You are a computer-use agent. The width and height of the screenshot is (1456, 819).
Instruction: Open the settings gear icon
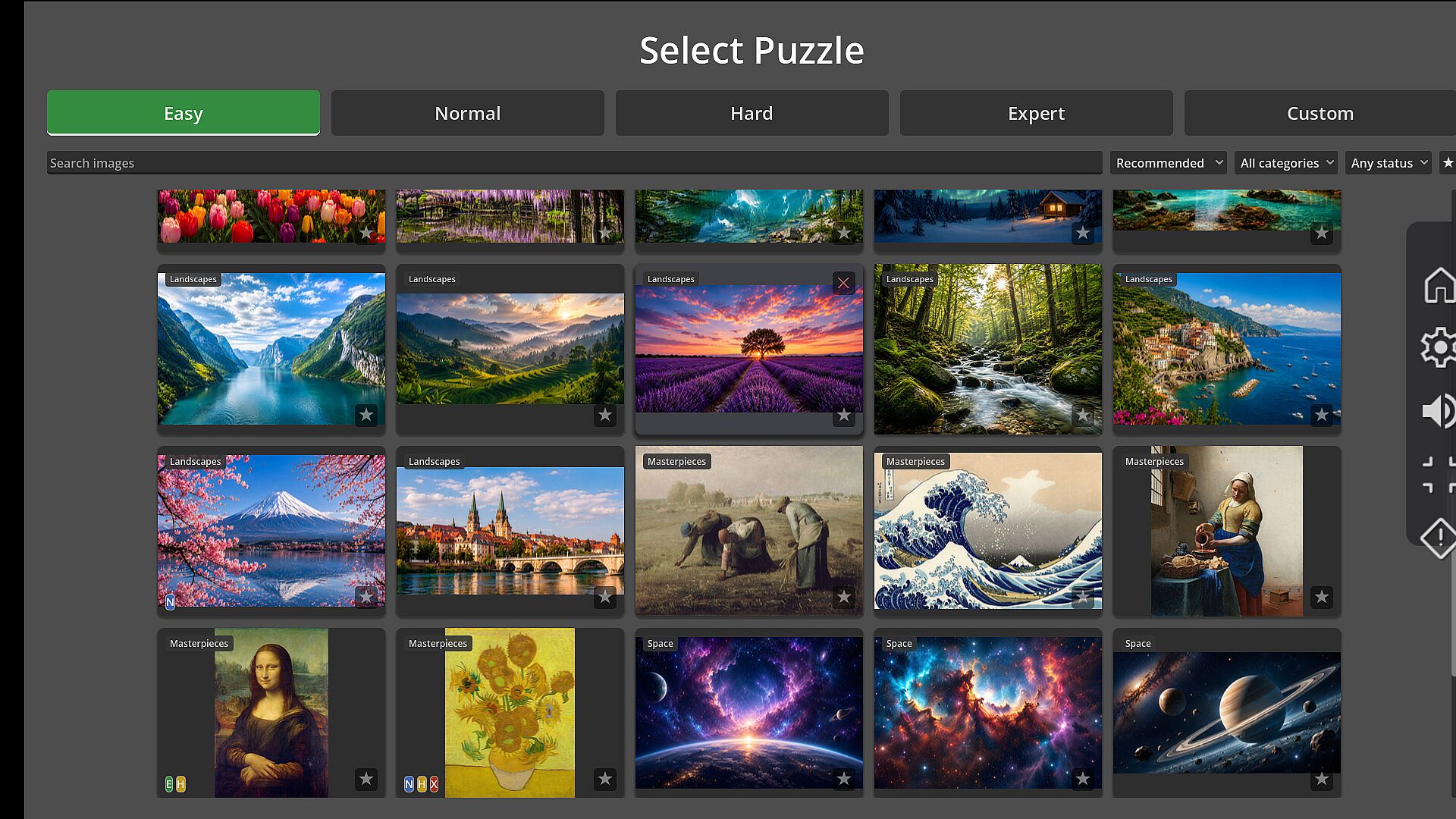tap(1439, 348)
